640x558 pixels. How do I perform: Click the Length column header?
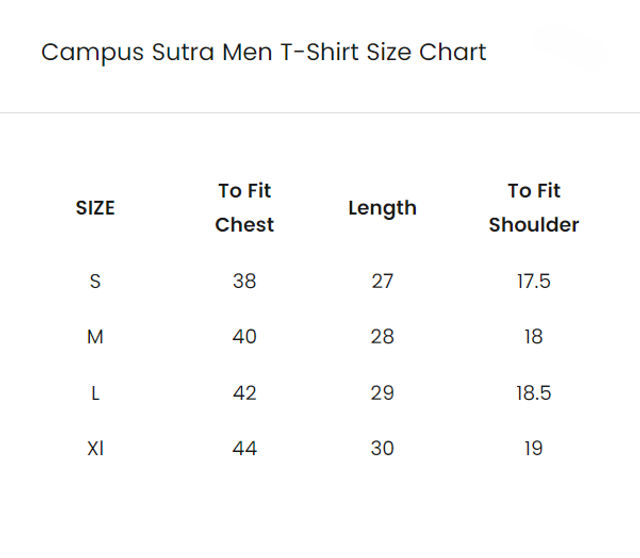tap(382, 209)
